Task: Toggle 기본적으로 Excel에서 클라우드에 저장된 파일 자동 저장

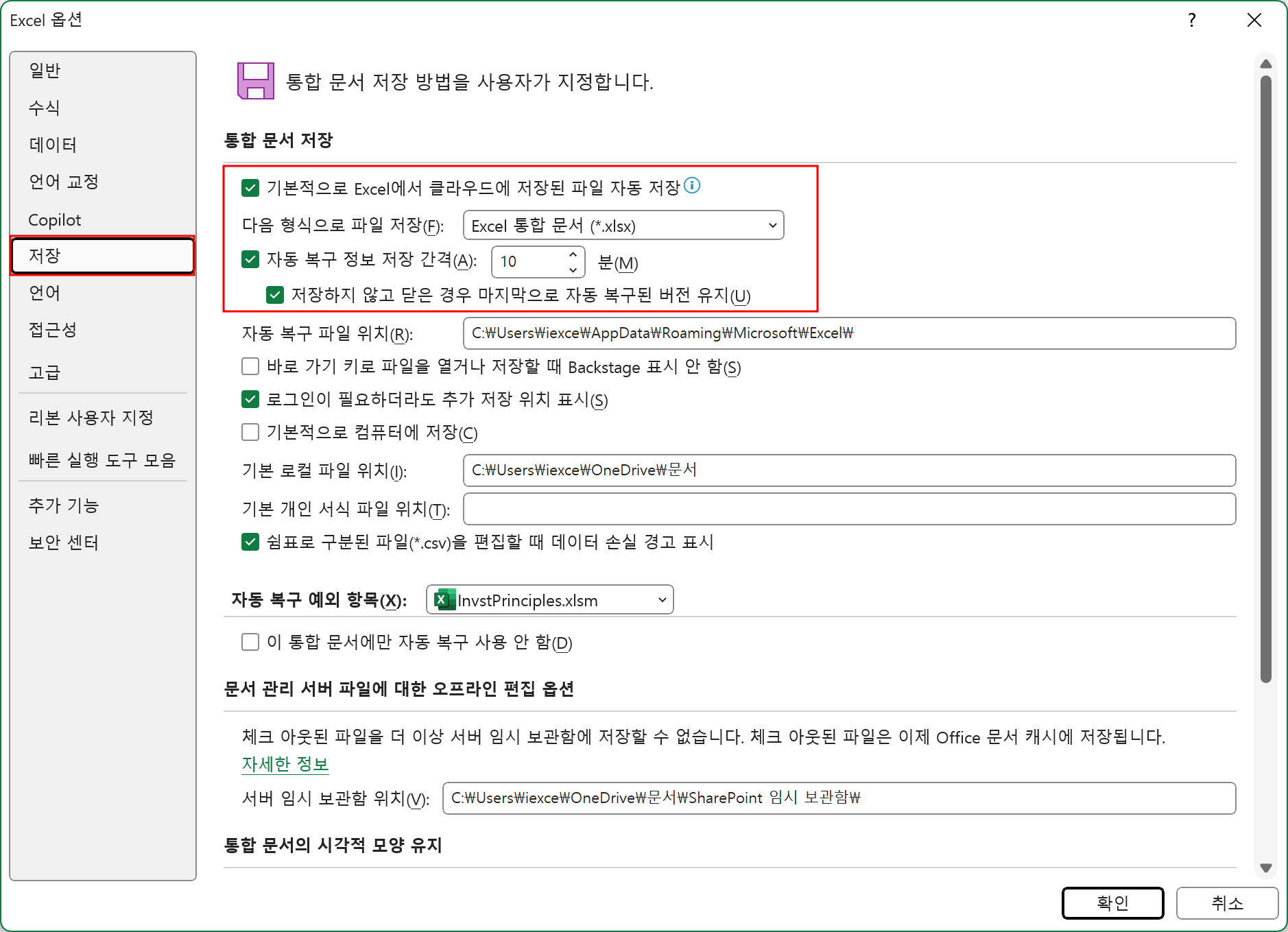Action: (x=250, y=187)
